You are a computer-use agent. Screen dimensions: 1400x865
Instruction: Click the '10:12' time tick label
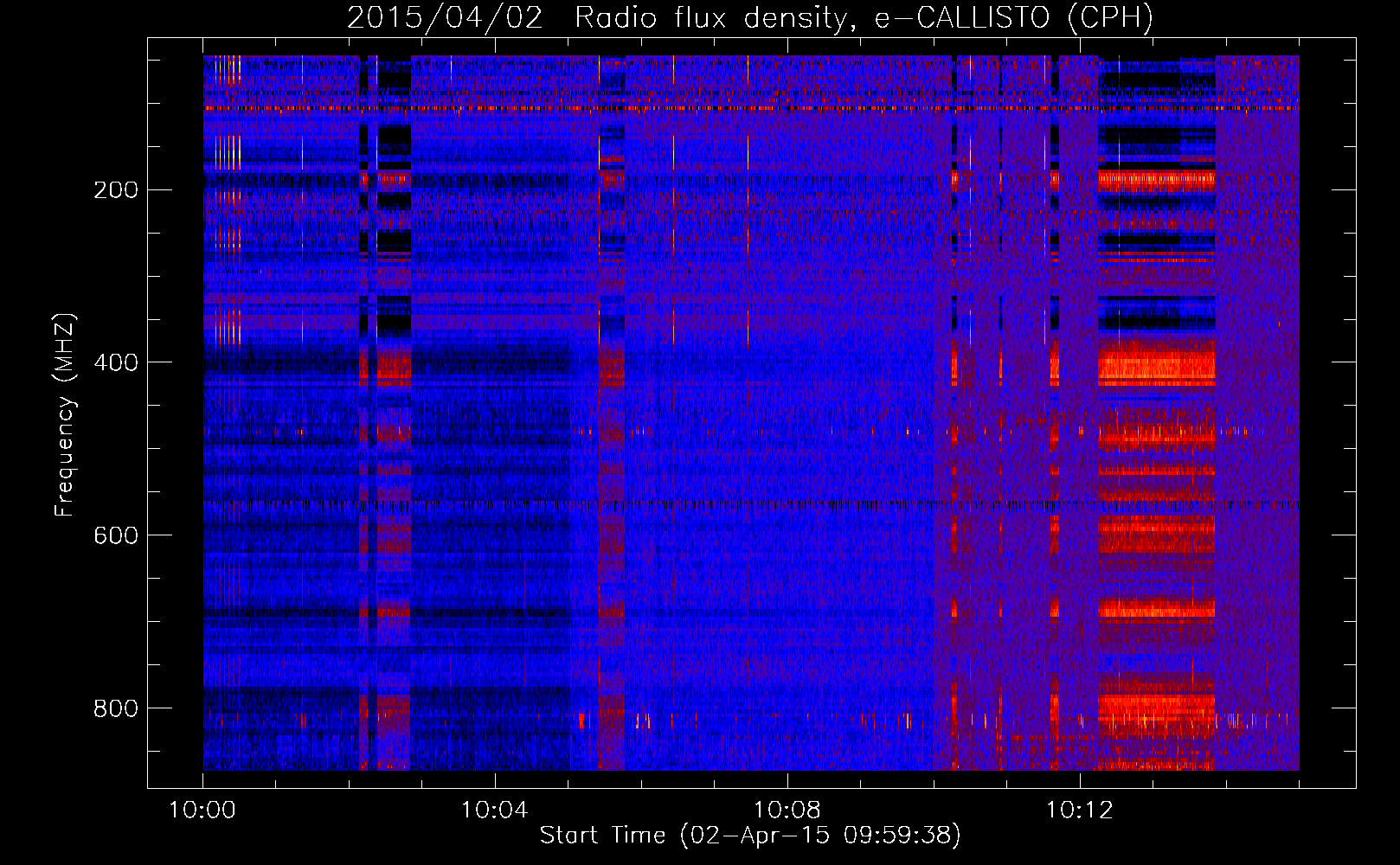1080,811
